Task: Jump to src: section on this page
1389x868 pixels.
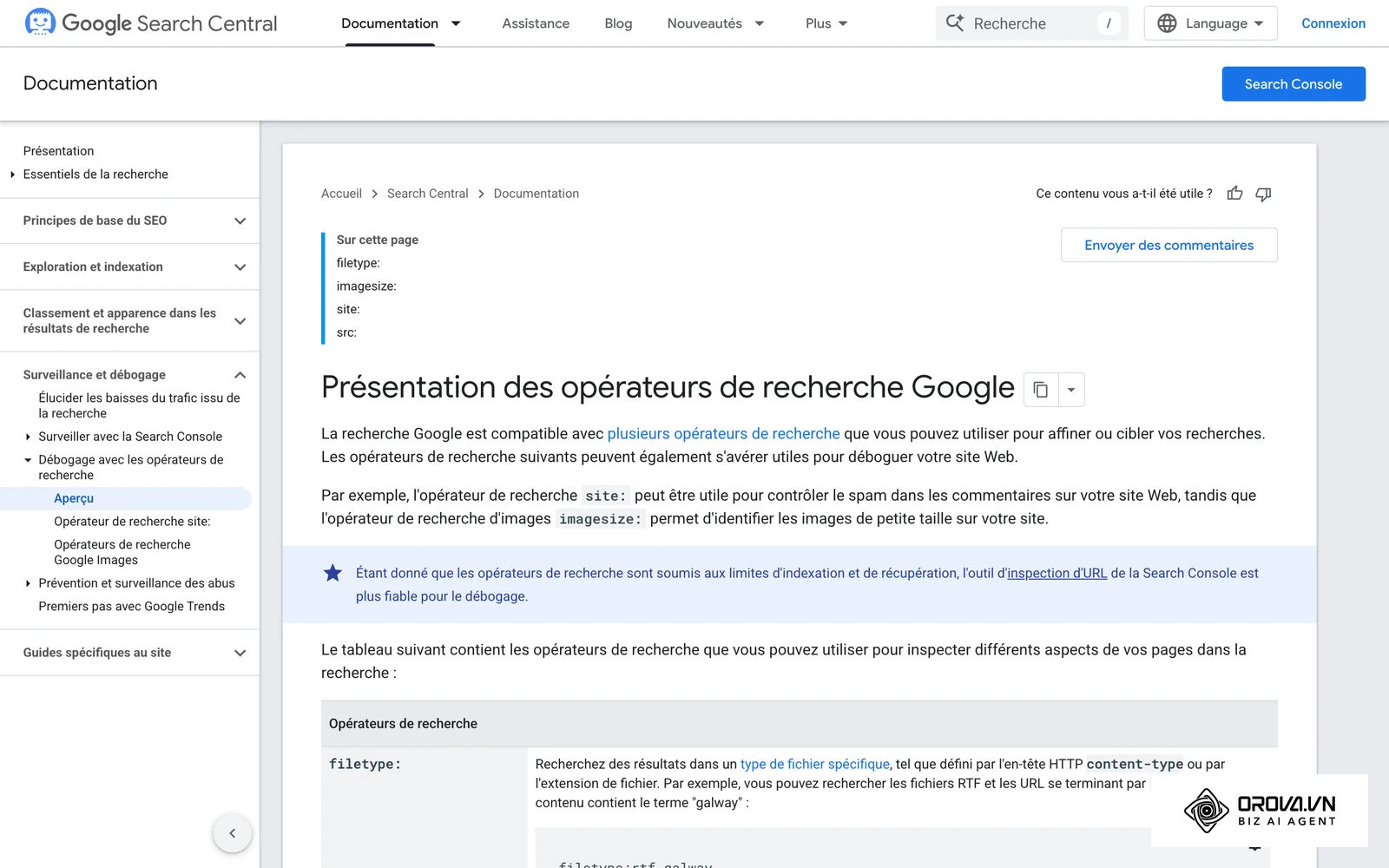Action: (x=346, y=332)
